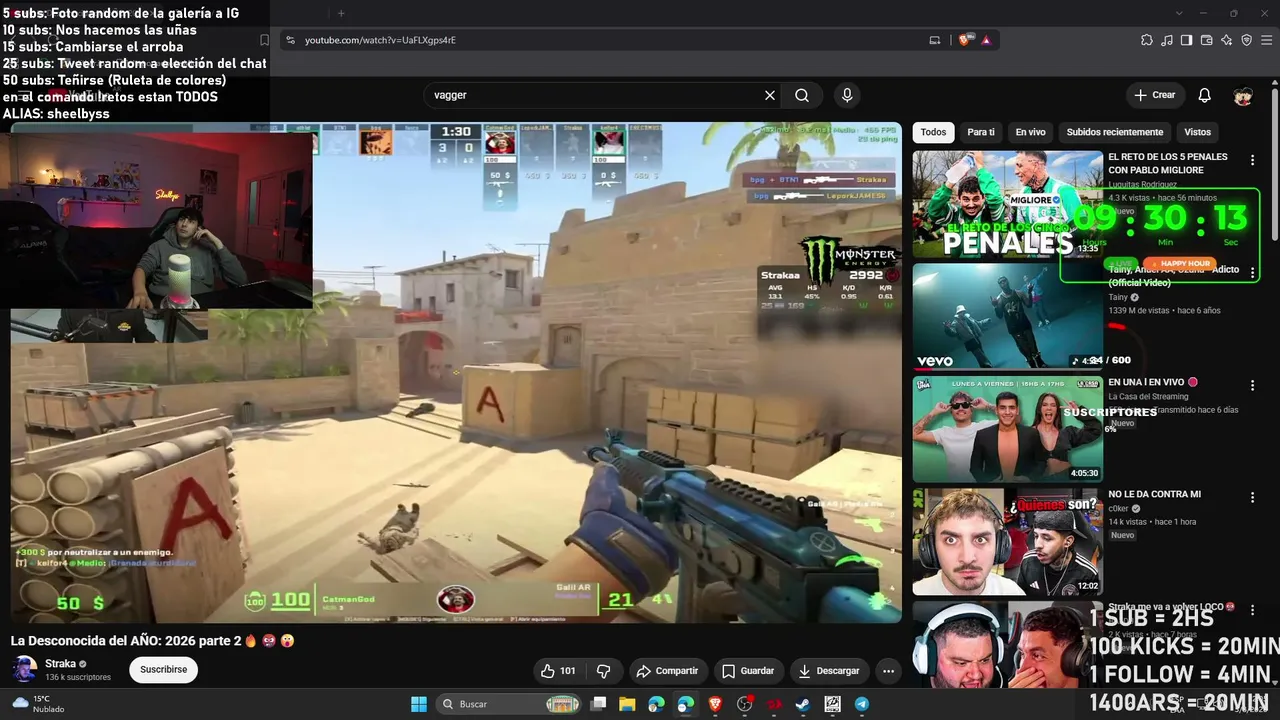The width and height of the screenshot is (1280, 720).
Task: Click the youtube.com address bar URL
Action: 380,40
